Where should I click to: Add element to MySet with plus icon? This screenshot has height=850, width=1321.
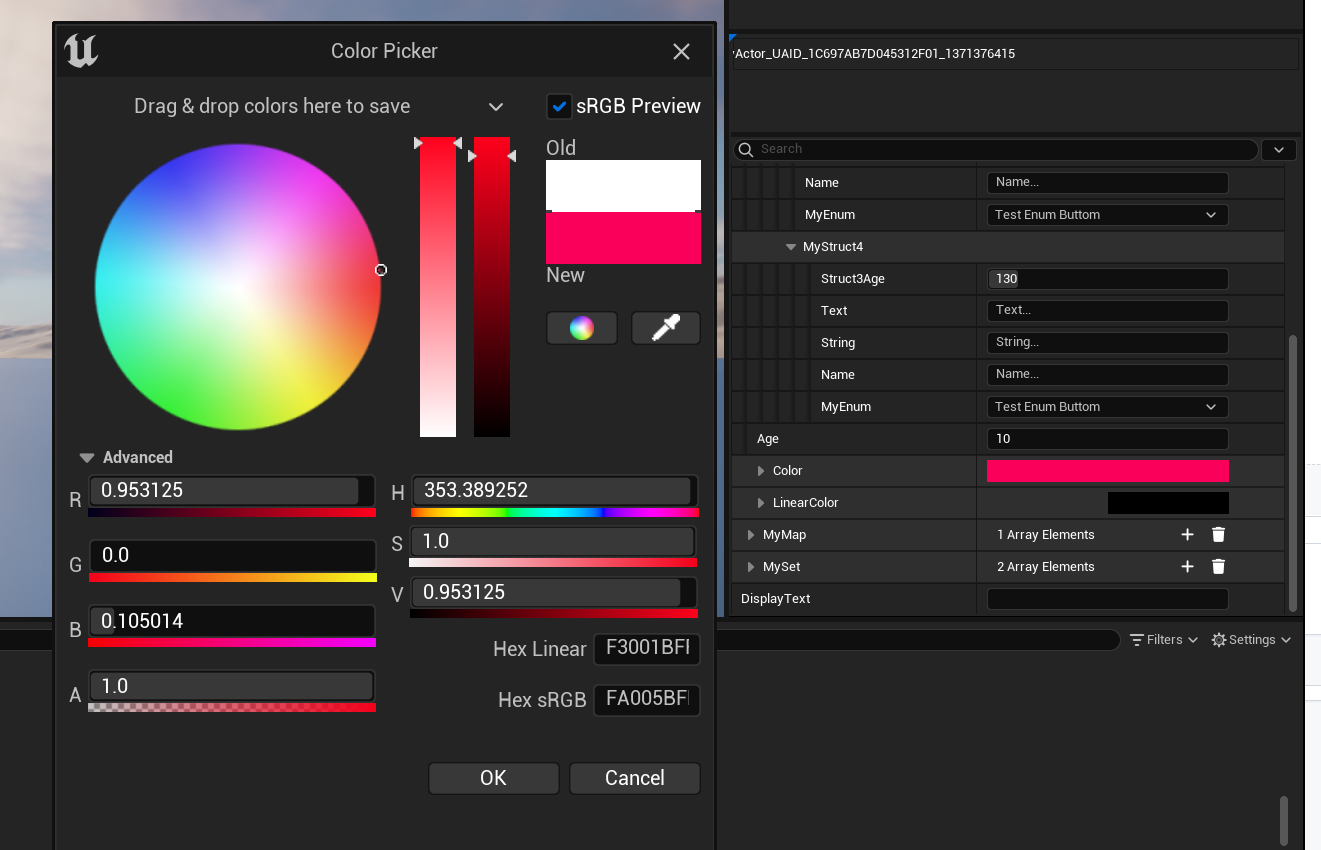(x=1187, y=567)
